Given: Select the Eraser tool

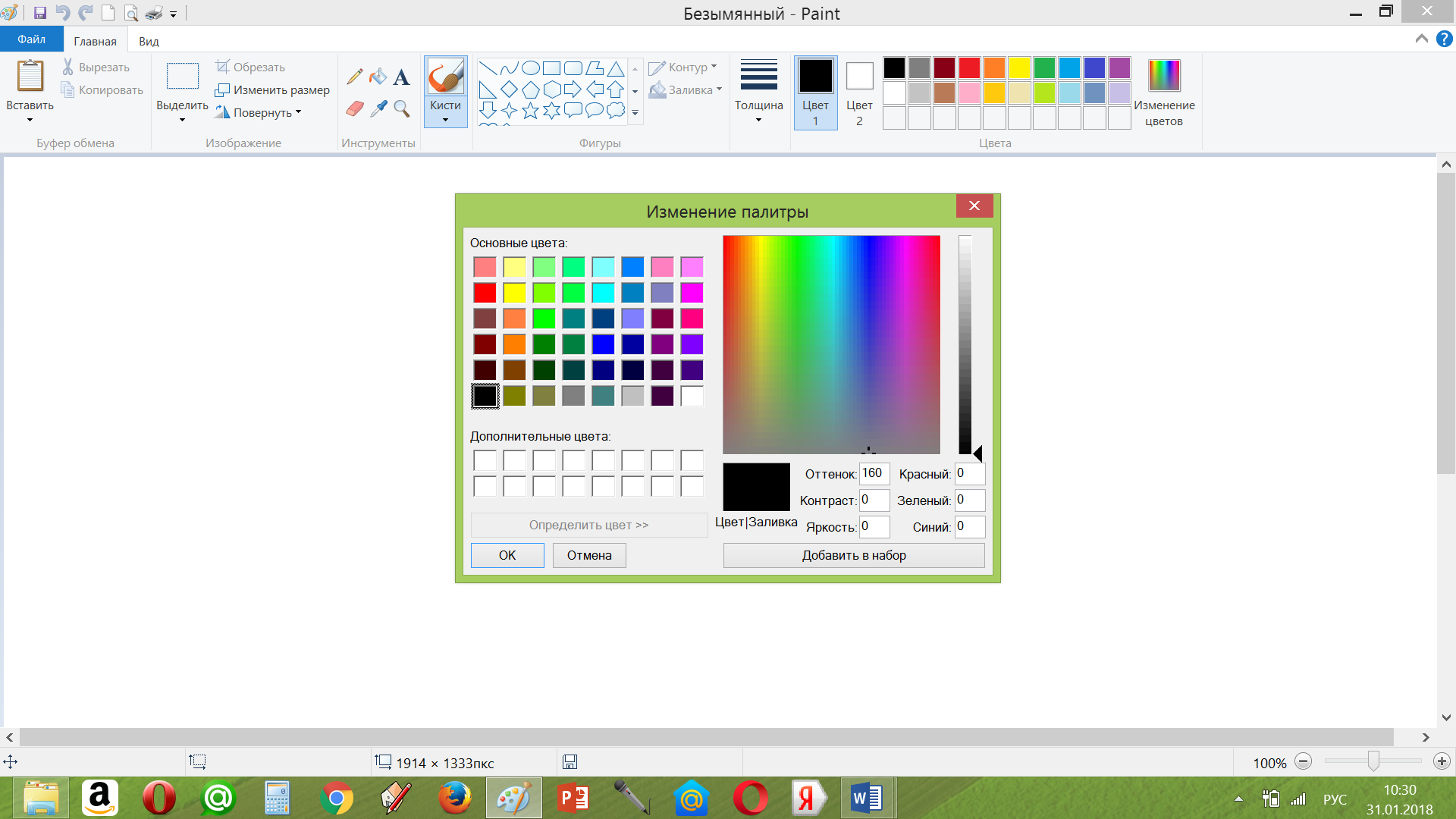Looking at the screenshot, I should (354, 108).
